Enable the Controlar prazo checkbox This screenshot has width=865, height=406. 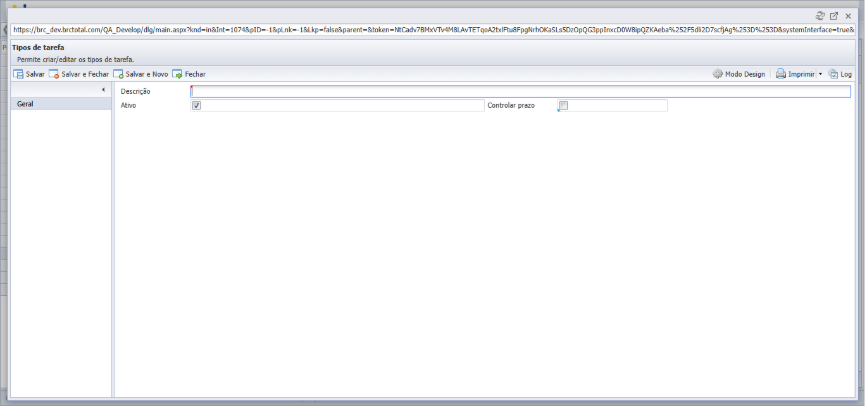pyautogui.click(x=563, y=105)
